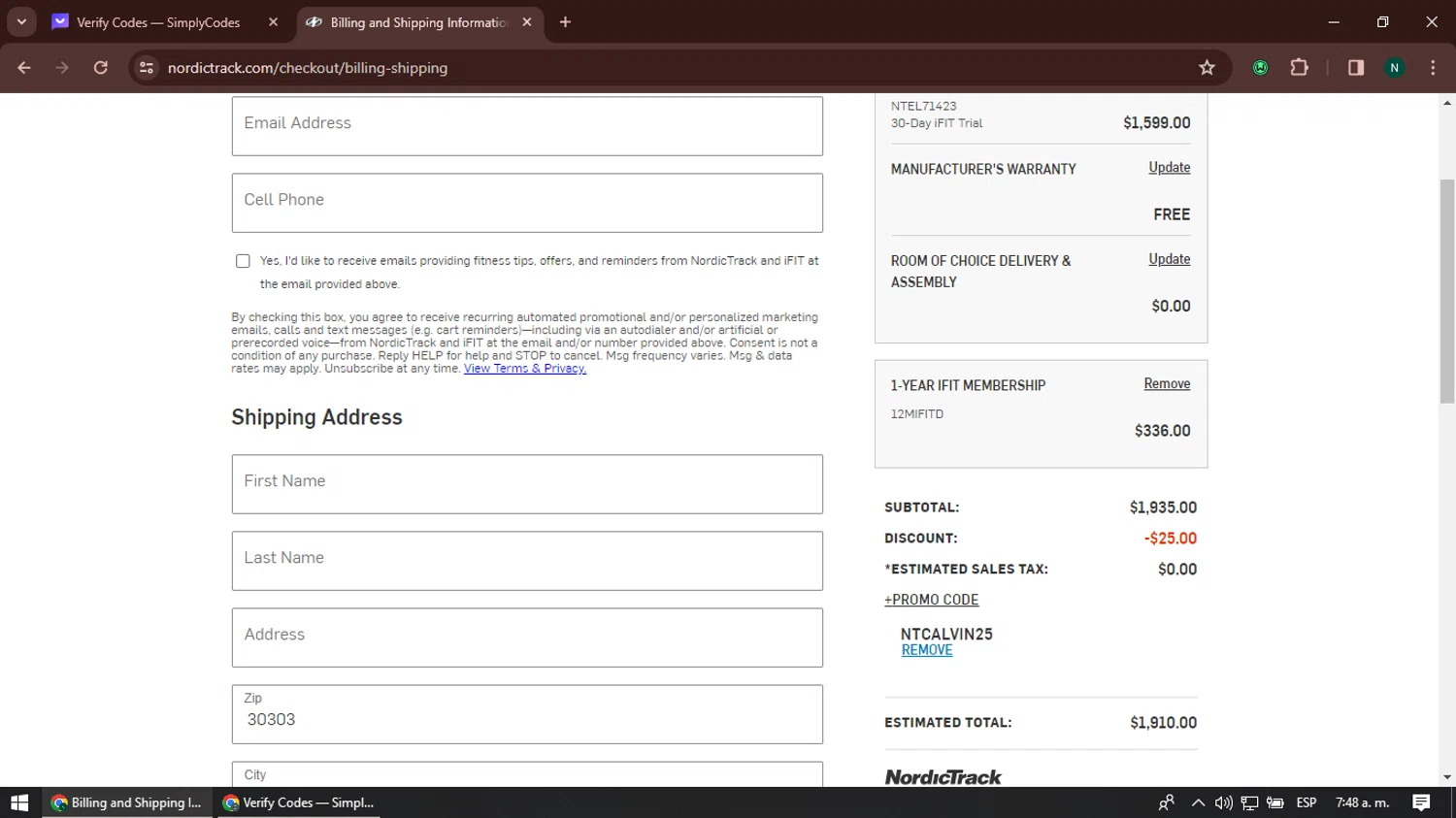
Task: Select the FREE warranty price text
Action: tap(1172, 214)
